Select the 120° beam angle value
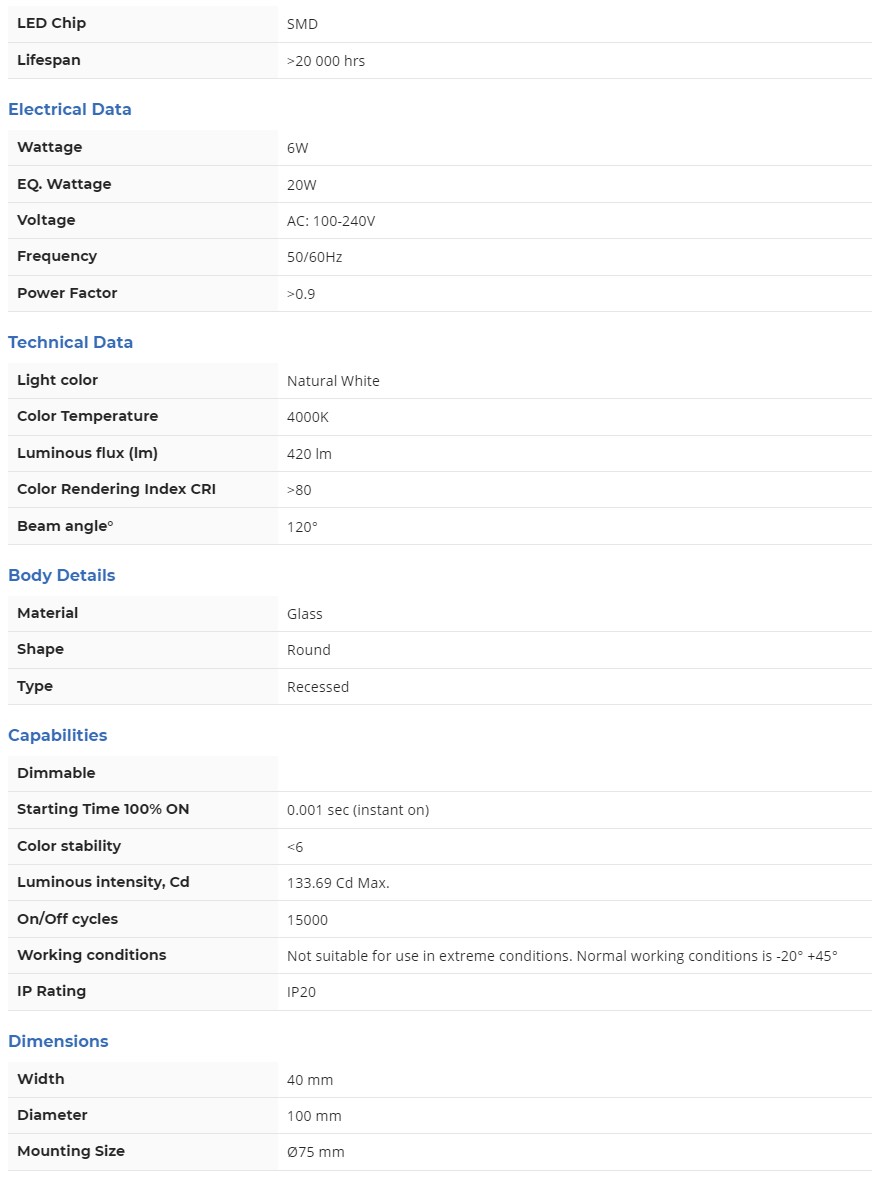This screenshot has height=1183, width=872. [302, 527]
